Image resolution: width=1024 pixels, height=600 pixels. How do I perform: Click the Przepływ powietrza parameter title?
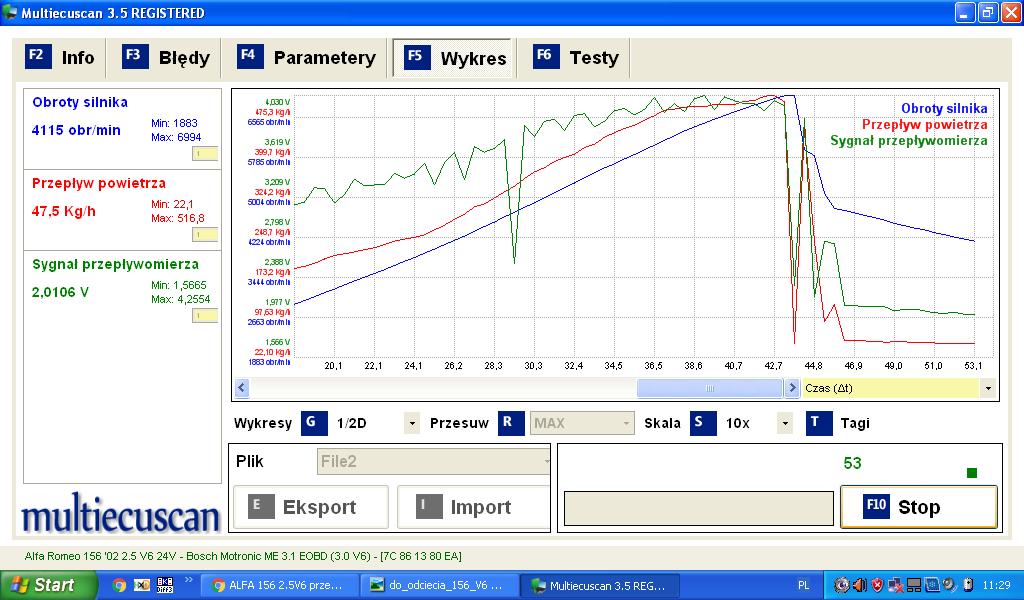coord(99,183)
